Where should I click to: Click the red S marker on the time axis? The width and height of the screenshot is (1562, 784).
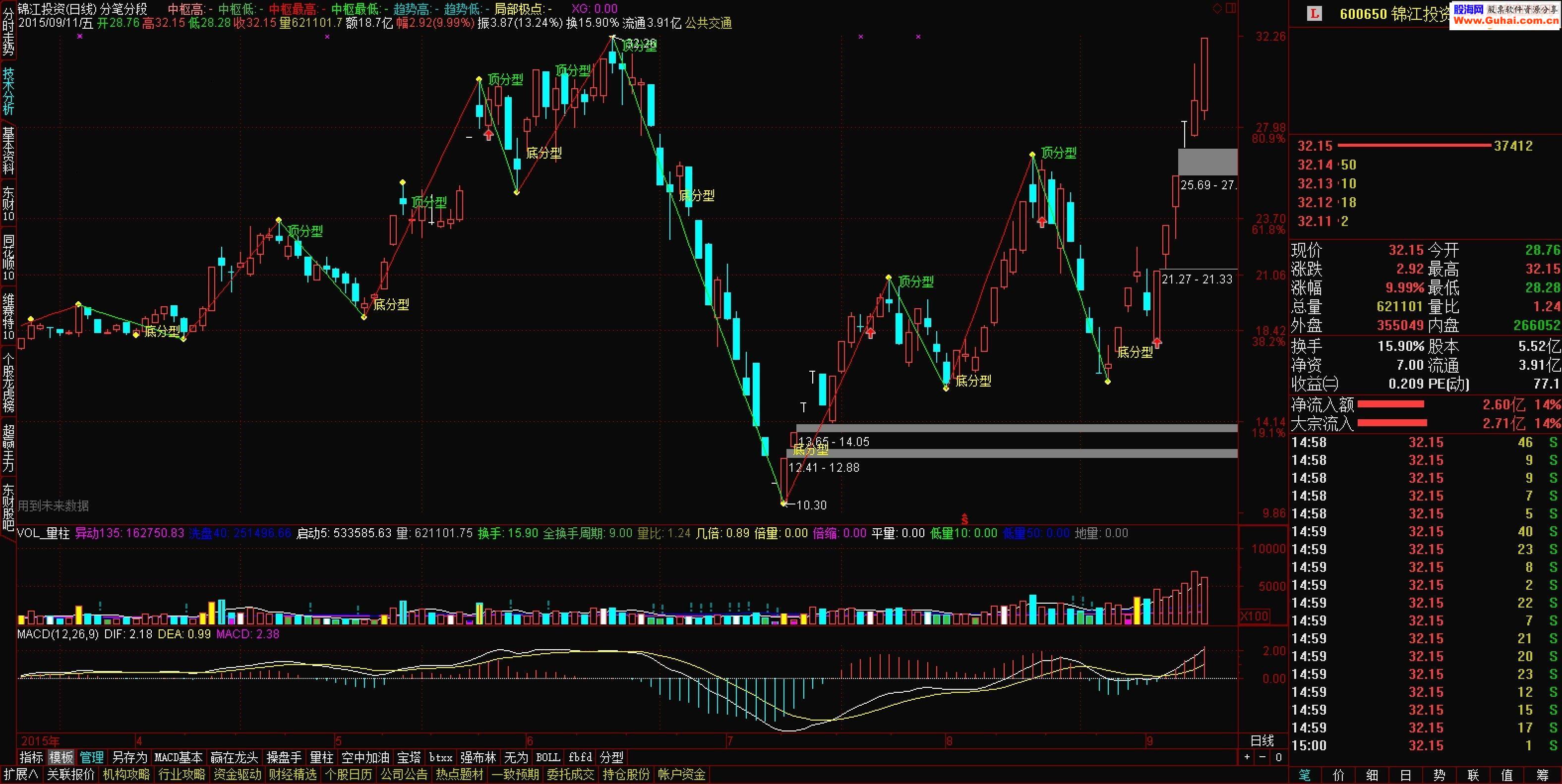coord(964,519)
